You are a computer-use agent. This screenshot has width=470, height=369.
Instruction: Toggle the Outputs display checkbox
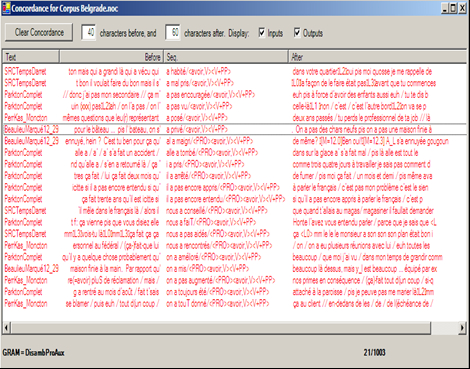(297, 33)
